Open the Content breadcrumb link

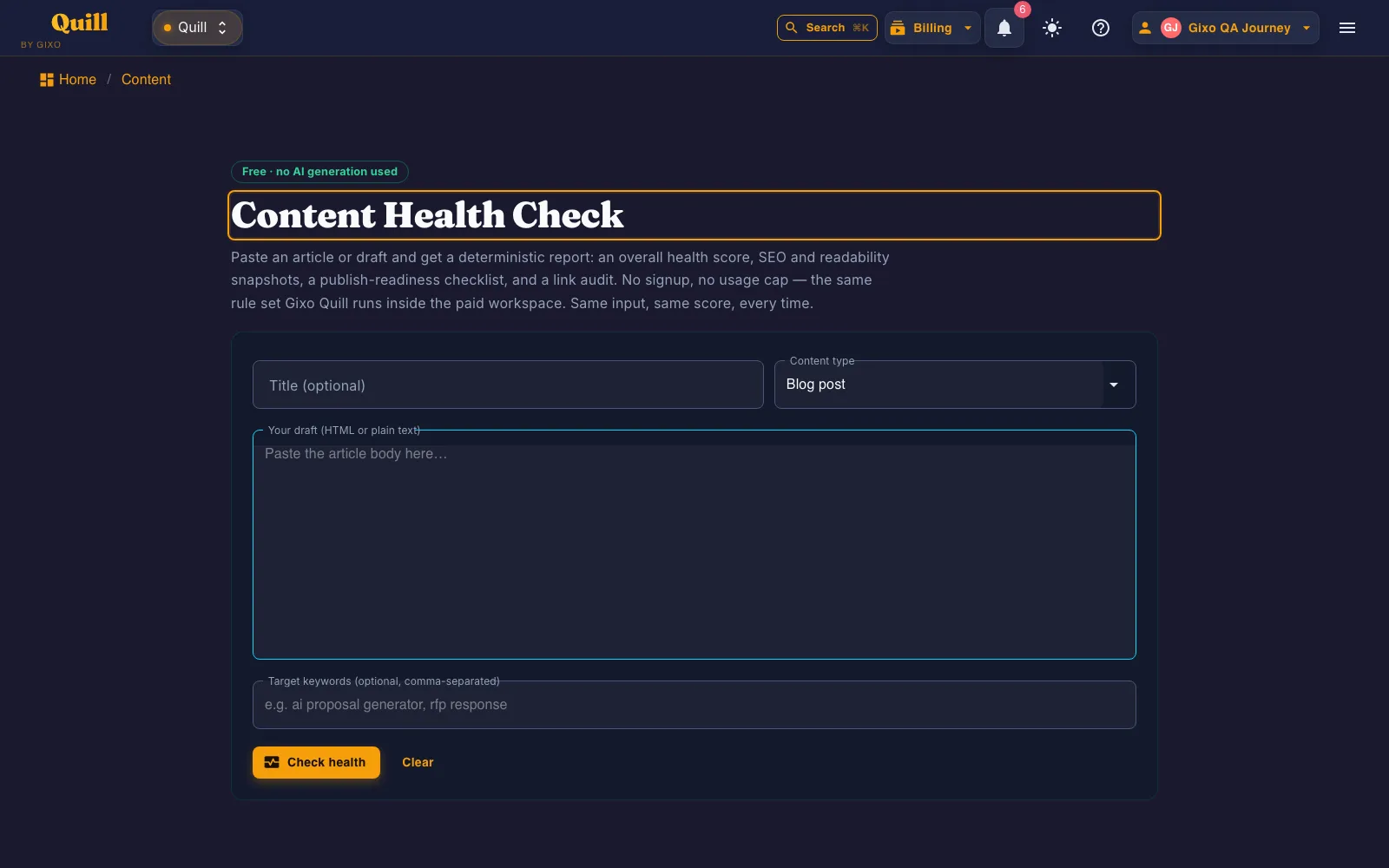[146, 79]
